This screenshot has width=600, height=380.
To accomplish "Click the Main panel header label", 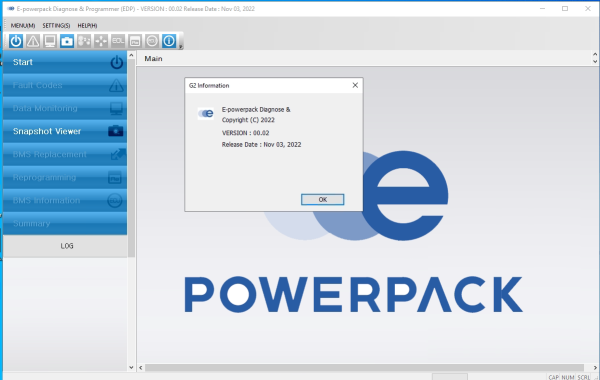I will (x=153, y=59).
